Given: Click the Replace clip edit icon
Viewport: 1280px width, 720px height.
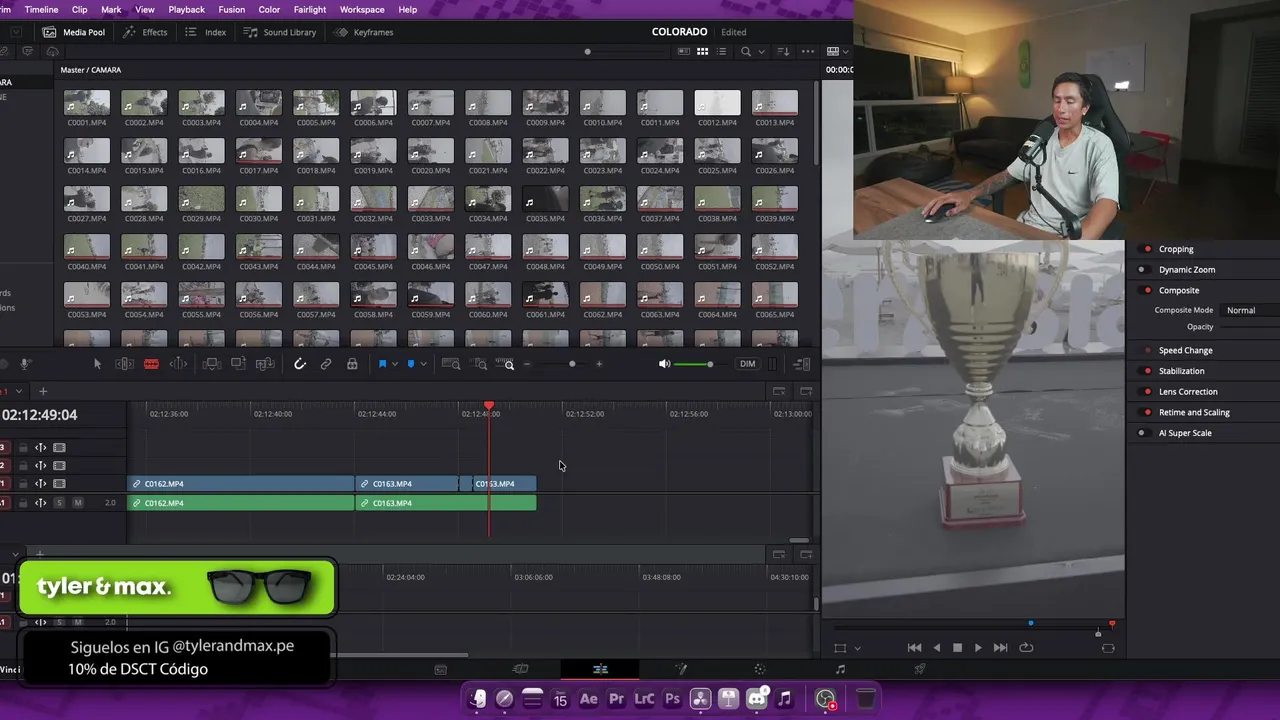Looking at the screenshot, I should (x=265, y=364).
